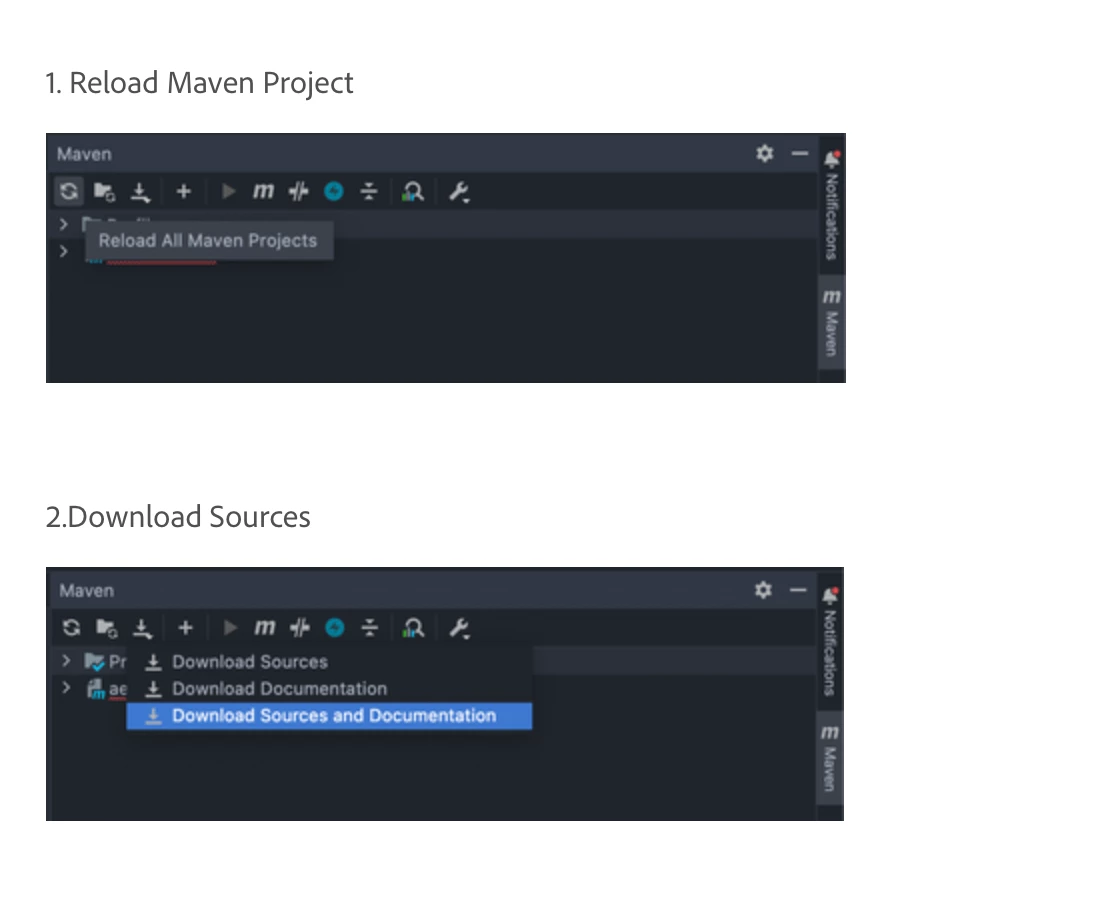Viewport: 1114px width, 914px height.
Task: Hide the step 1 Maven panel with minus icon
Action: (800, 154)
